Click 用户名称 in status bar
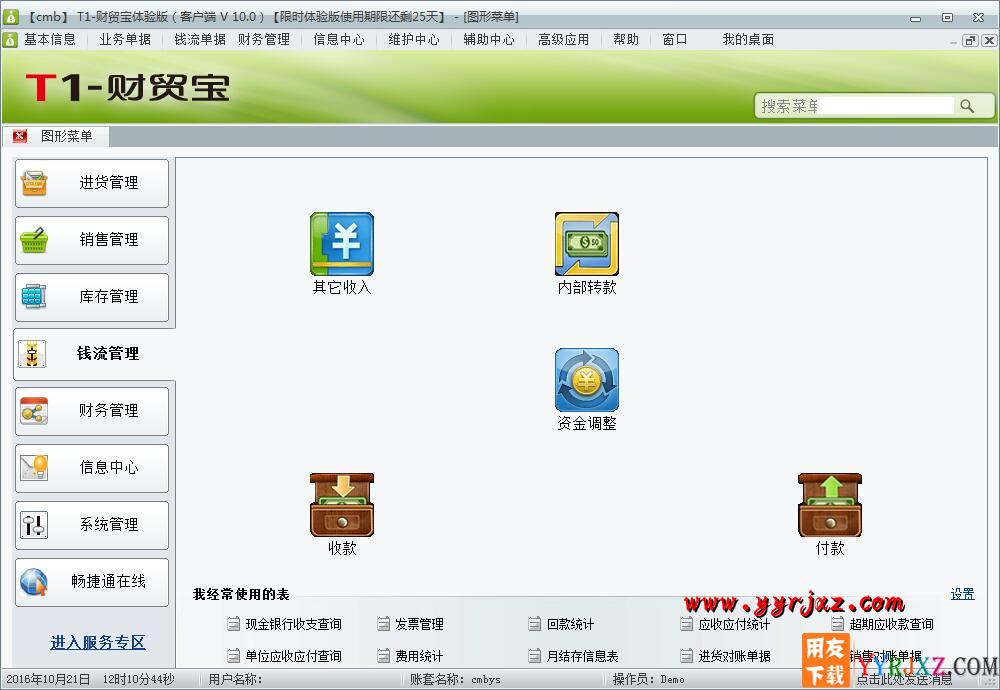The width and height of the screenshot is (1000, 690). 235,679
